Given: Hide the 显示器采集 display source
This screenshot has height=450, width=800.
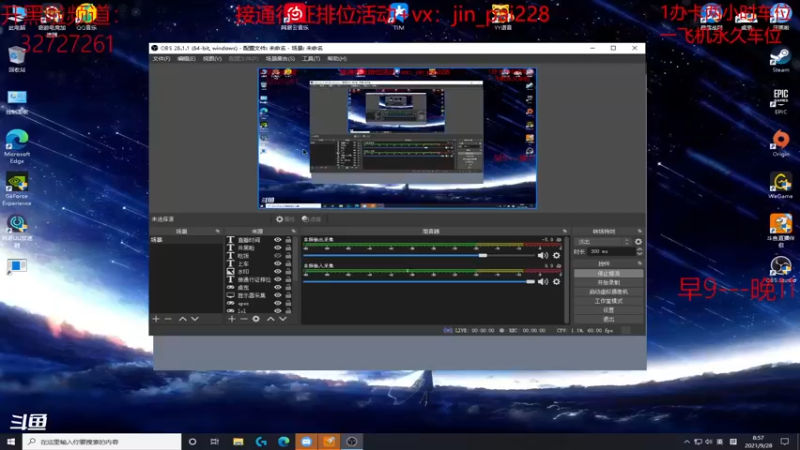Looking at the screenshot, I should click(278, 295).
